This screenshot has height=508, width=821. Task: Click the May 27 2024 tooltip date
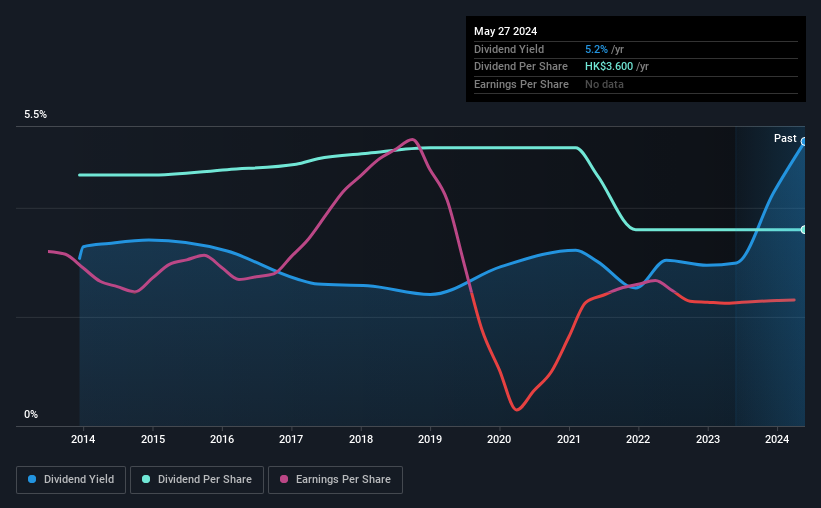pos(504,31)
